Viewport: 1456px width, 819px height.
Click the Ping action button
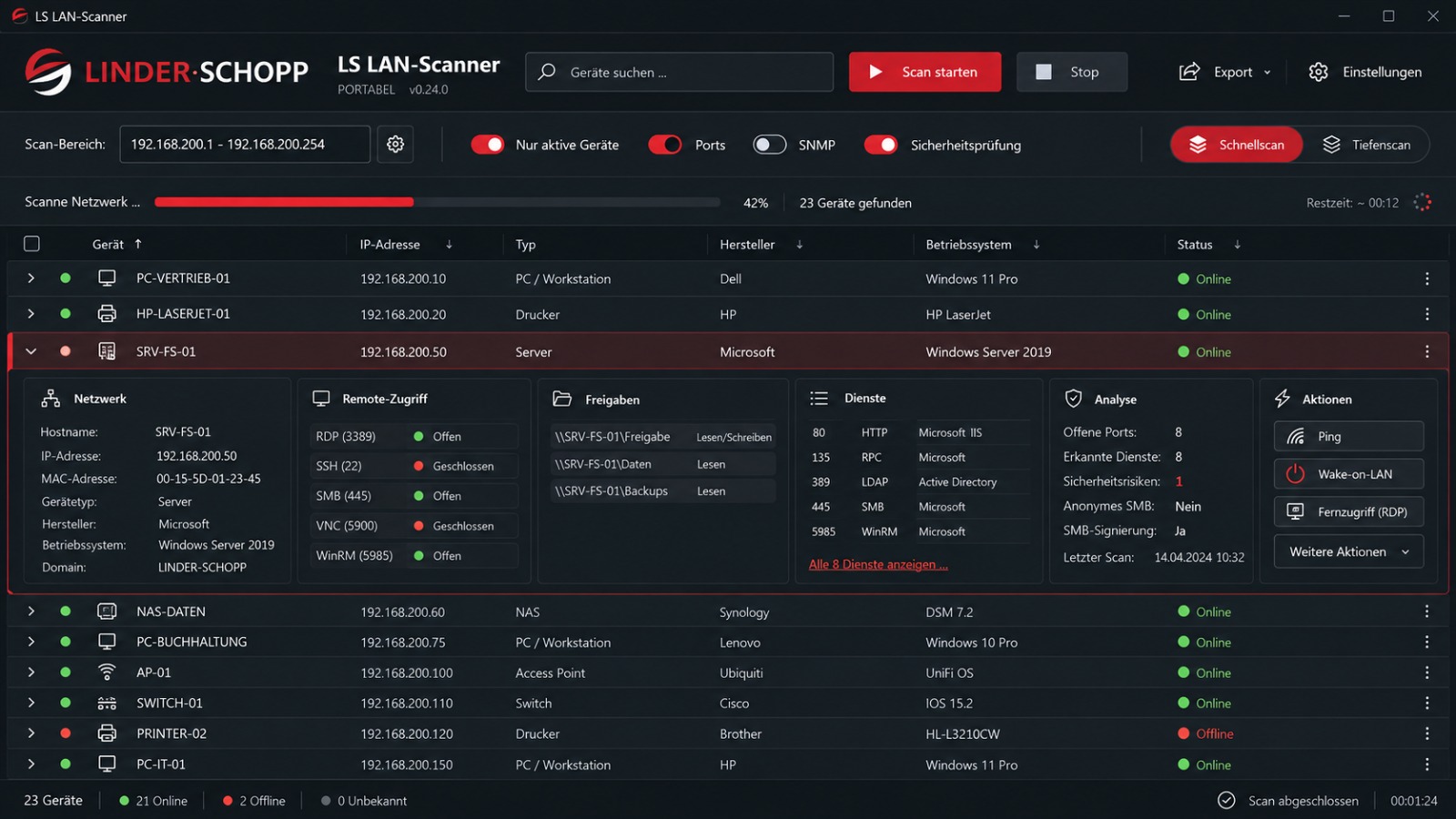click(x=1349, y=437)
